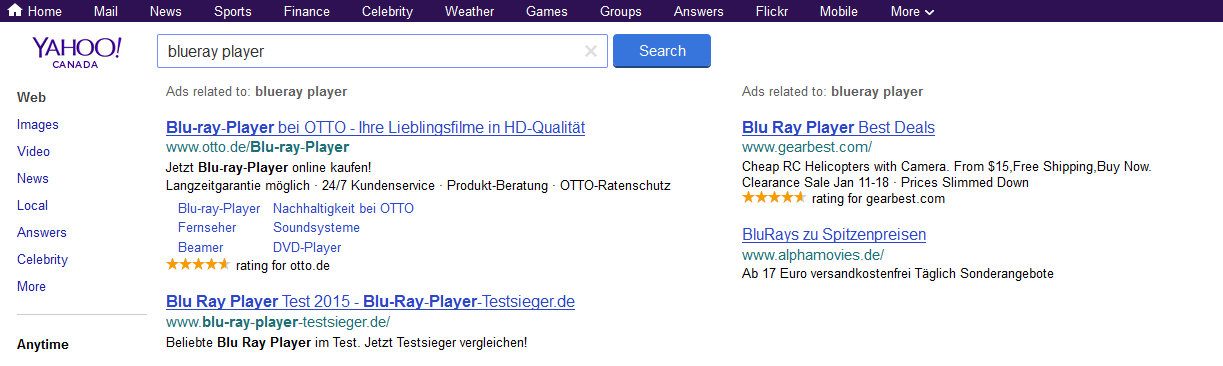The height and width of the screenshot is (366, 1223).
Task: Open Mobile in top navigation
Action: tap(839, 12)
